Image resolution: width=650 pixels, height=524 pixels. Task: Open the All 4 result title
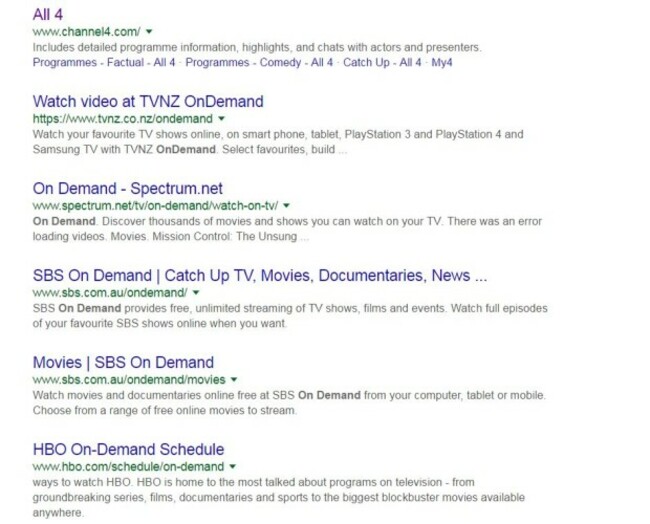[48, 15]
